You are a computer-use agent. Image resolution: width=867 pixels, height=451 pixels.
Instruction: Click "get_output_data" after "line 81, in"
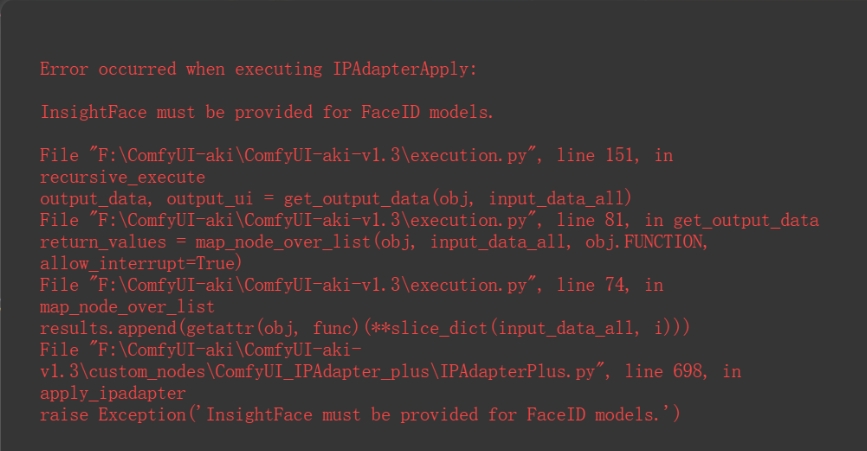[x=754, y=220]
